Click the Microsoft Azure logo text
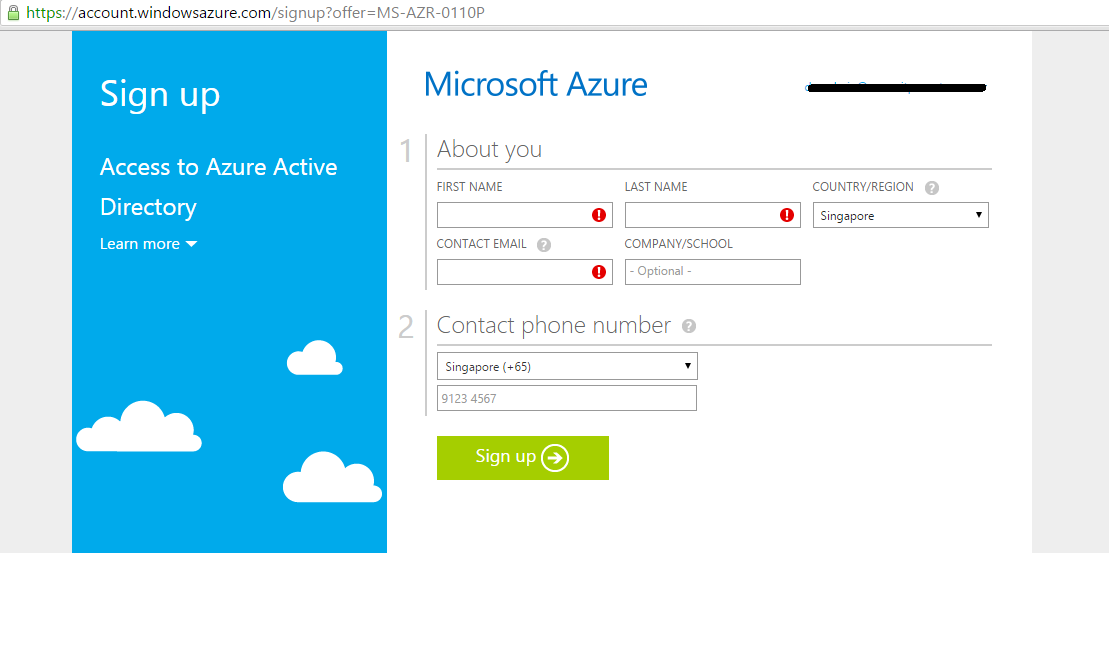This screenshot has height=660, width=1109. pos(535,84)
